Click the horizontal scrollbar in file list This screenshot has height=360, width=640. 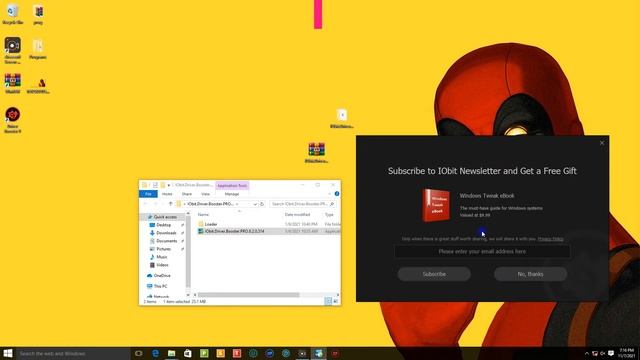pyautogui.click(x=248, y=295)
